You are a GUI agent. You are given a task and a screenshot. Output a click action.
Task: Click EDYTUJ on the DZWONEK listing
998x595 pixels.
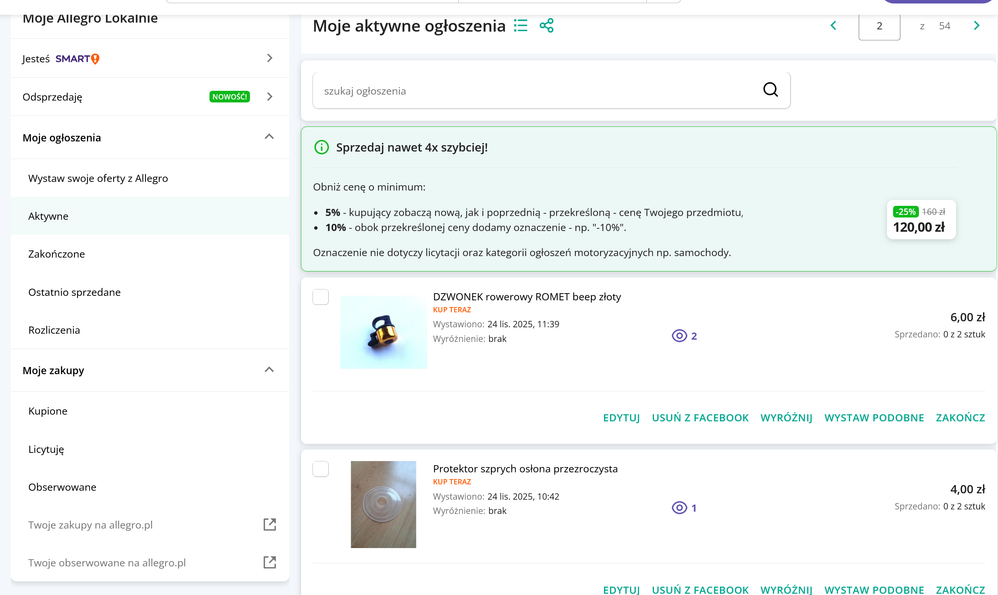[x=621, y=418]
